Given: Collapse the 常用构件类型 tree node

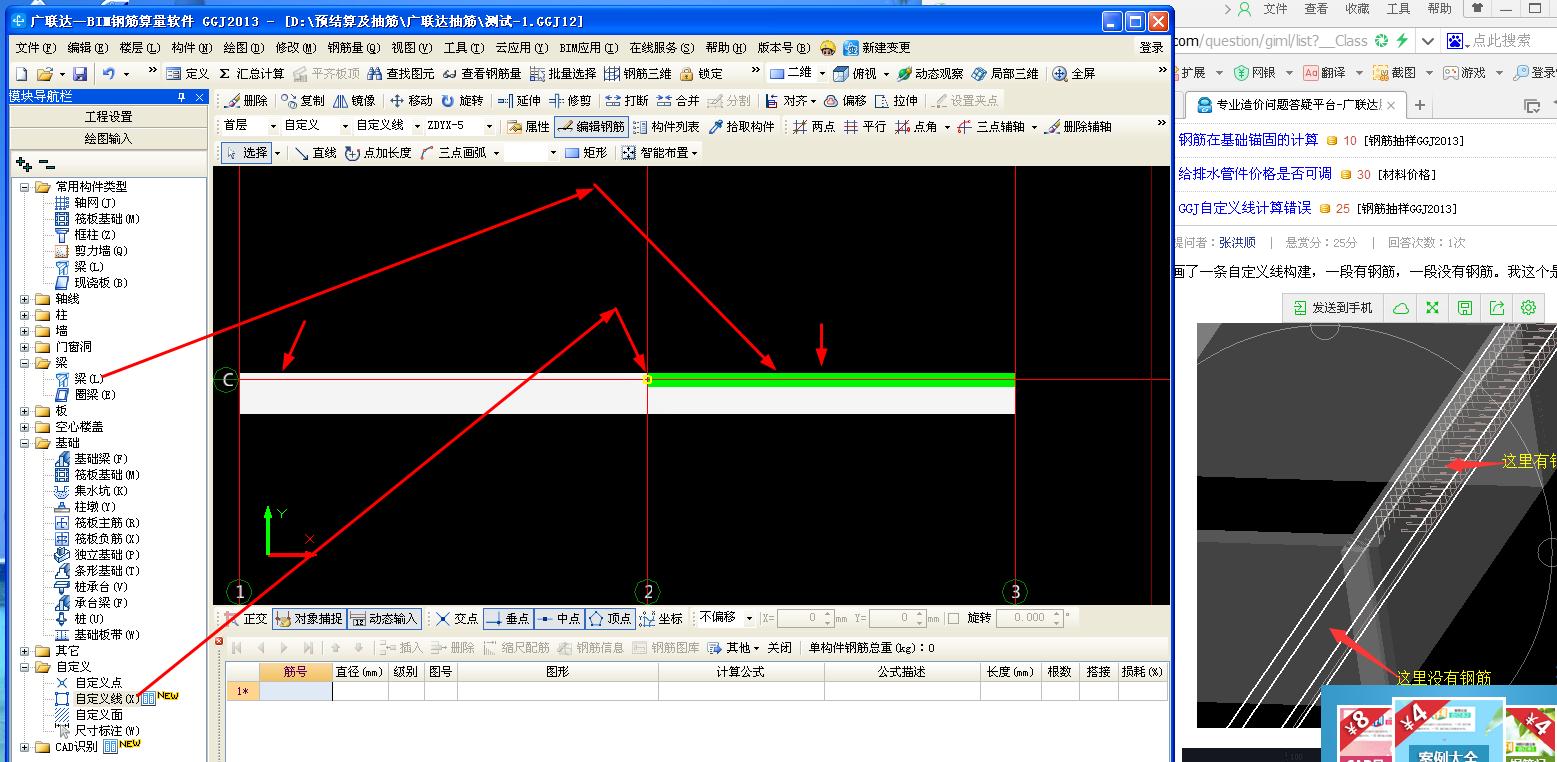Looking at the screenshot, I should [x=24, y=187].
